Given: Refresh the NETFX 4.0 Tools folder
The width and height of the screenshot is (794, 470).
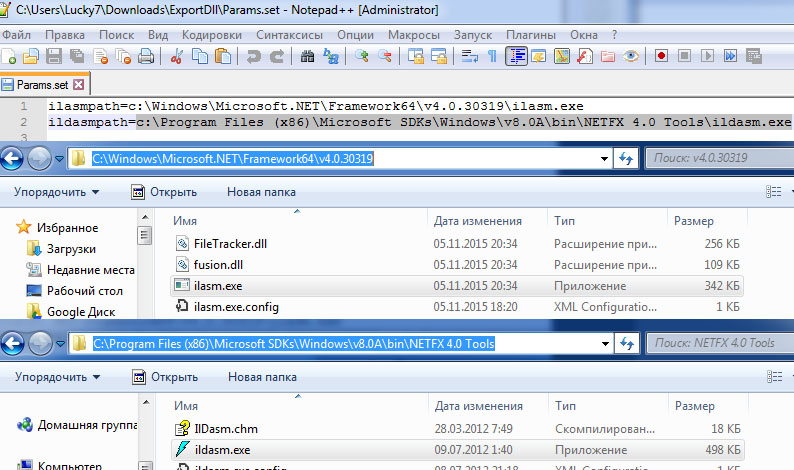Looking at the screenshot, I should pyautogui.click(x=627, y=344).
